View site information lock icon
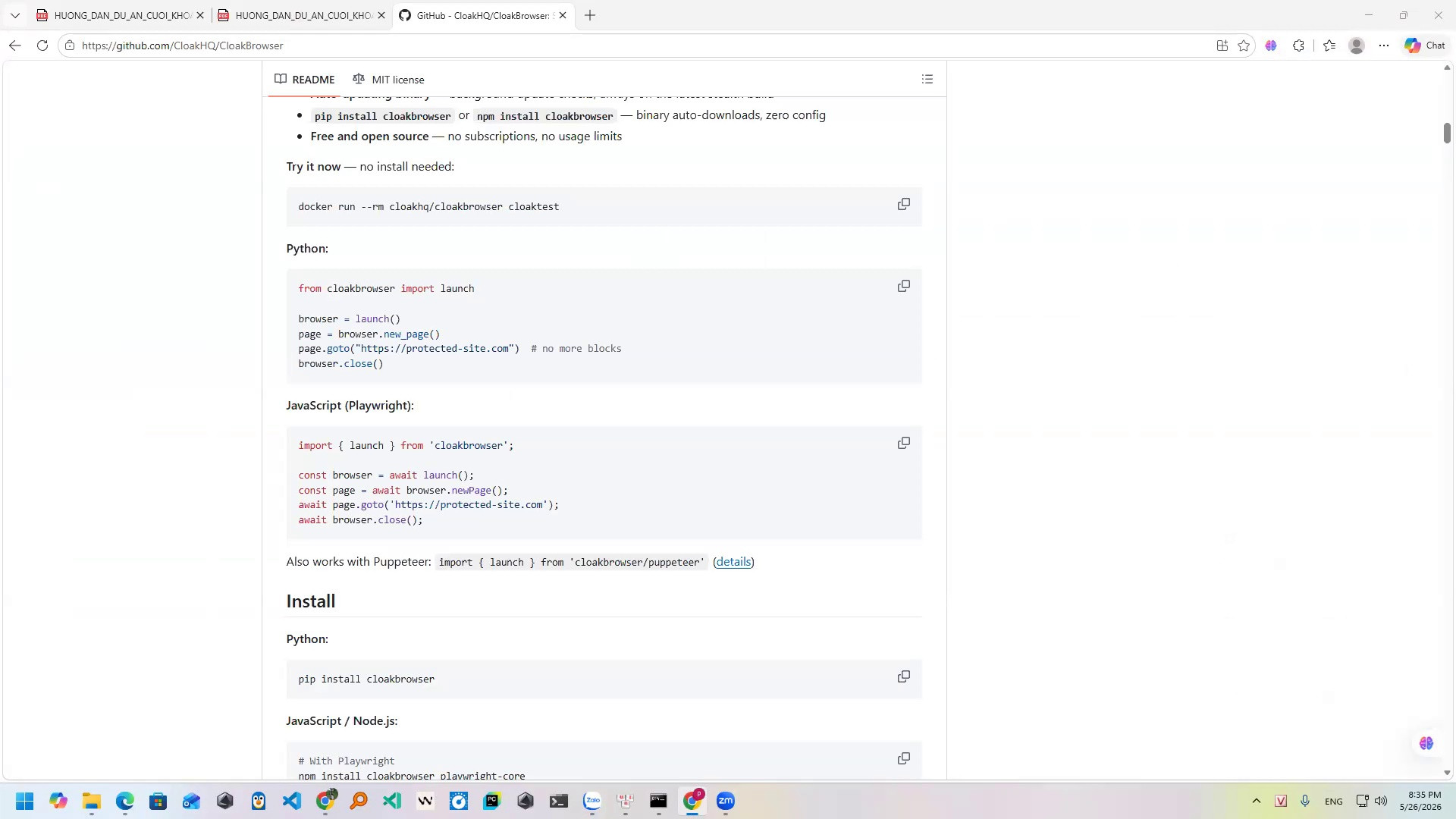 [x=70, y=45]
